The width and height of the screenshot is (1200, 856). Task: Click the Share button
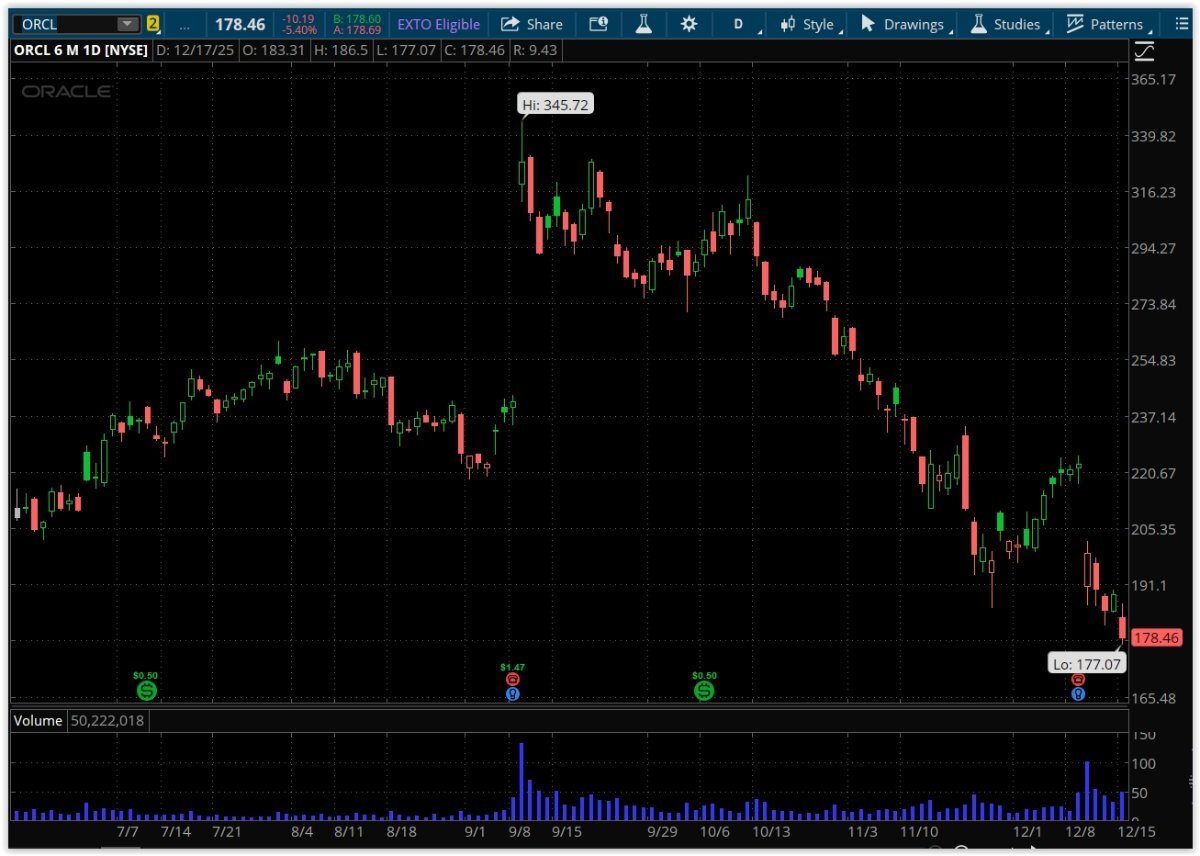pyautogui.click(x=532, y=24)
